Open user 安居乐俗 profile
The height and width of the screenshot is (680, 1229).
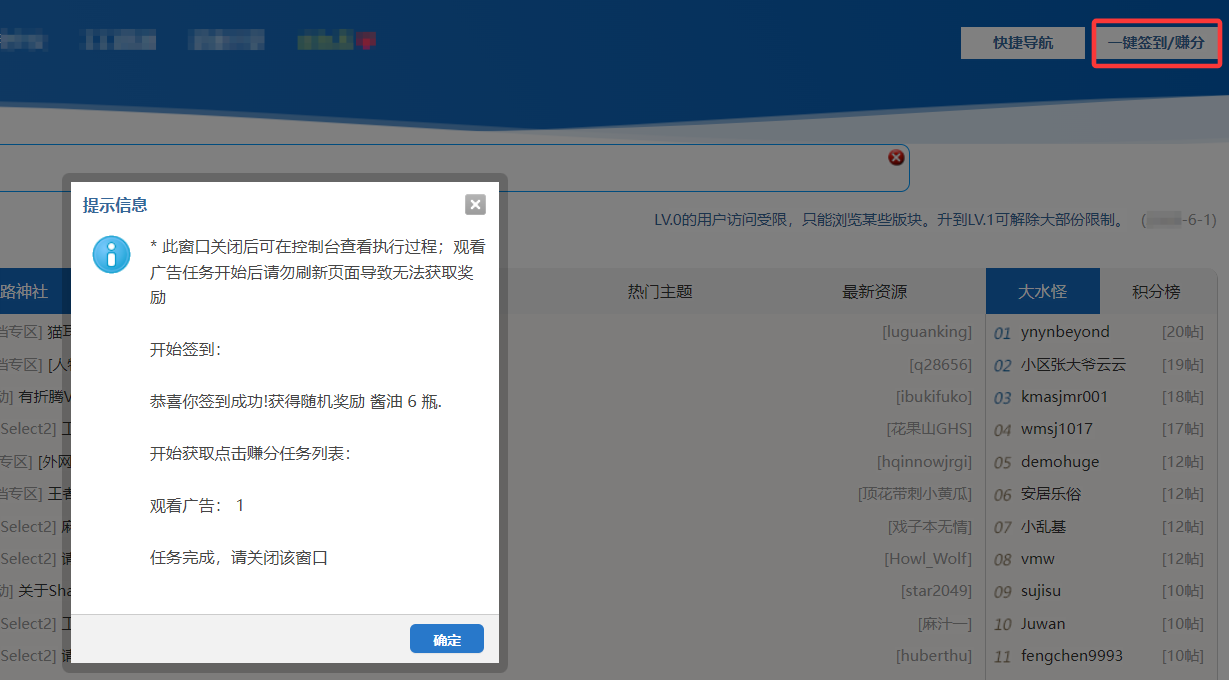(x=1051, y=494)
